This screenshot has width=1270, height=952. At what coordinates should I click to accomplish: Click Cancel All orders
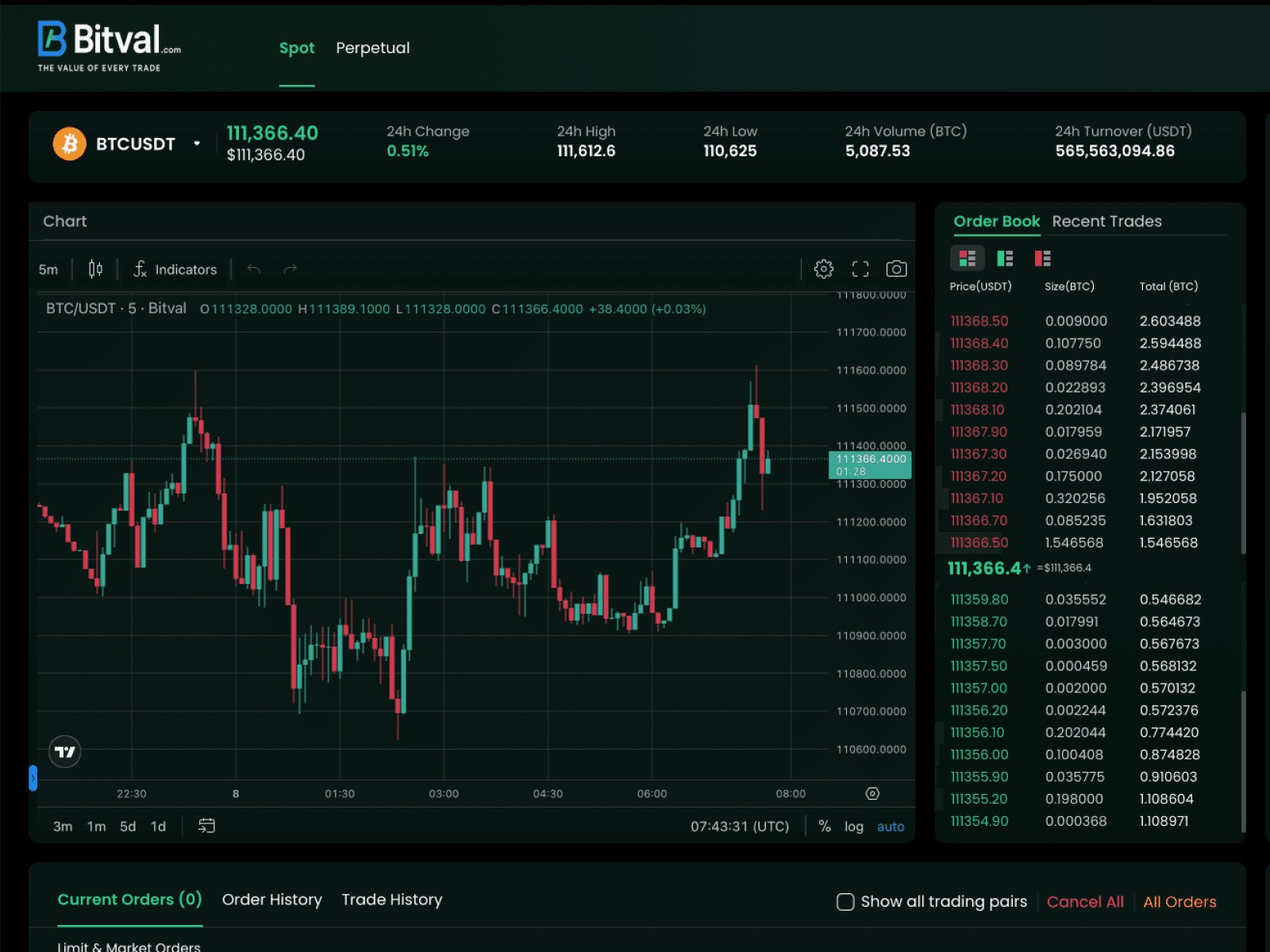(x=1085, y=902)
